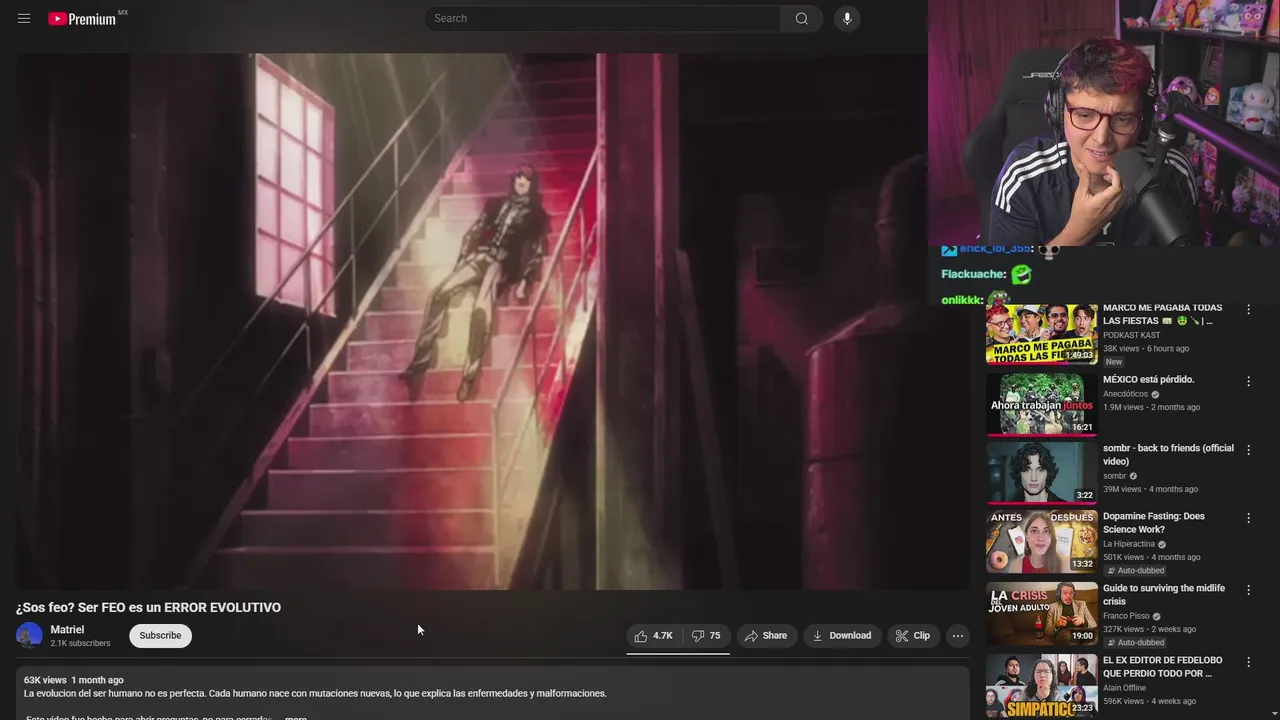Like the video with 4.7K likes
Screen dimensions: 1280x720
(653, 636)
